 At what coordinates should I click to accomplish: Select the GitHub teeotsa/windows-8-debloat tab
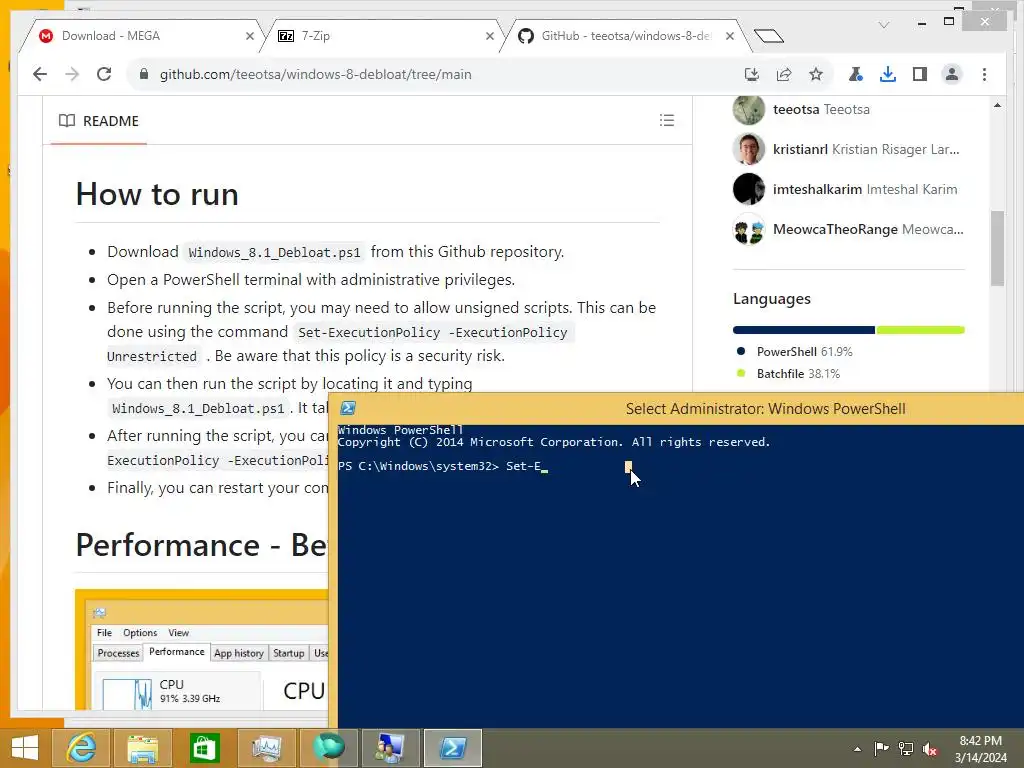click(626, 36)
